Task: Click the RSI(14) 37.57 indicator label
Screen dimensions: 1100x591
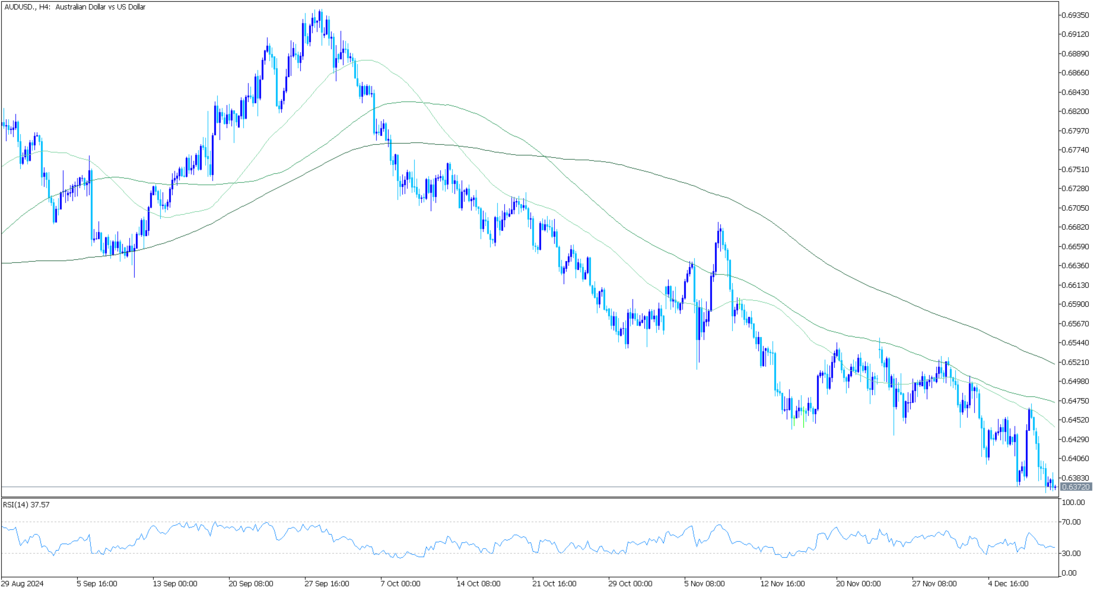Action: coord(26,505)
